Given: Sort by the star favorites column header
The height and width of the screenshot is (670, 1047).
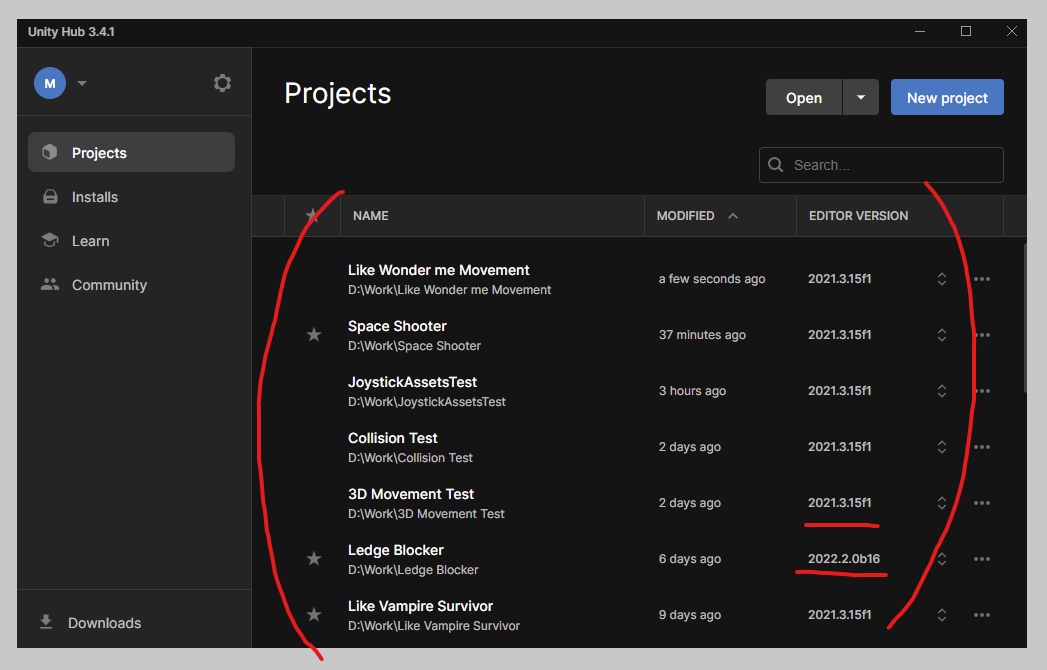Looking at the screenshot, I should 312,216.
